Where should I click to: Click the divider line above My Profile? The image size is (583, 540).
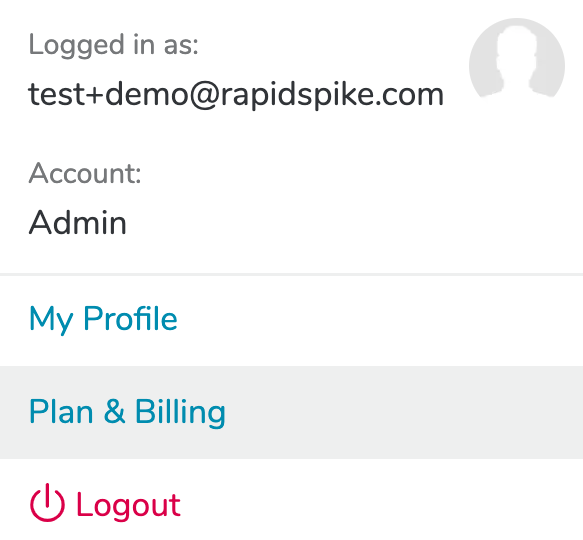292,274
